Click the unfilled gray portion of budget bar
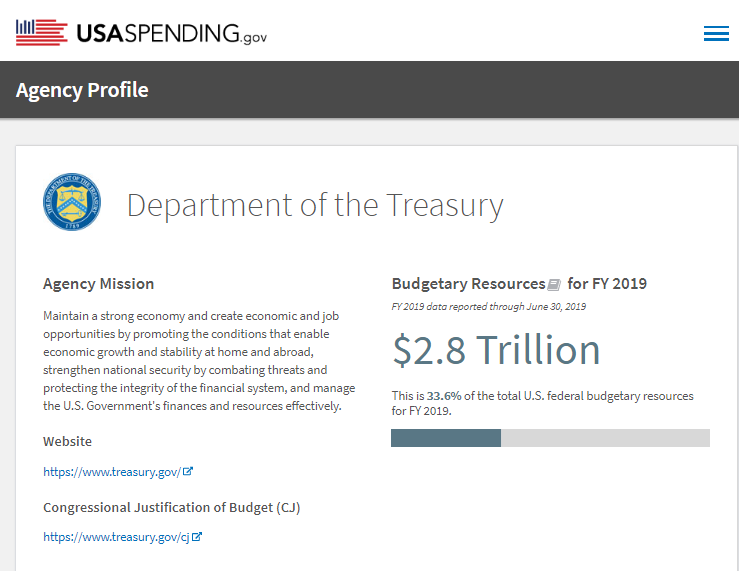 [605, 438]
